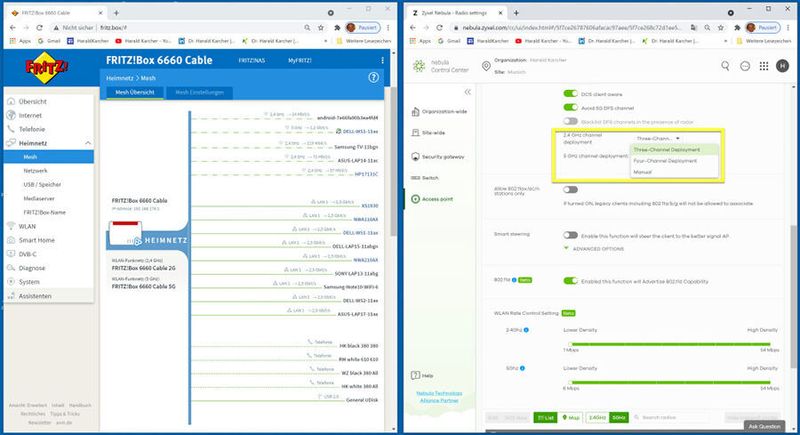Open the Nebula apps grid icon
800x435 pixels.
[764, 66]
